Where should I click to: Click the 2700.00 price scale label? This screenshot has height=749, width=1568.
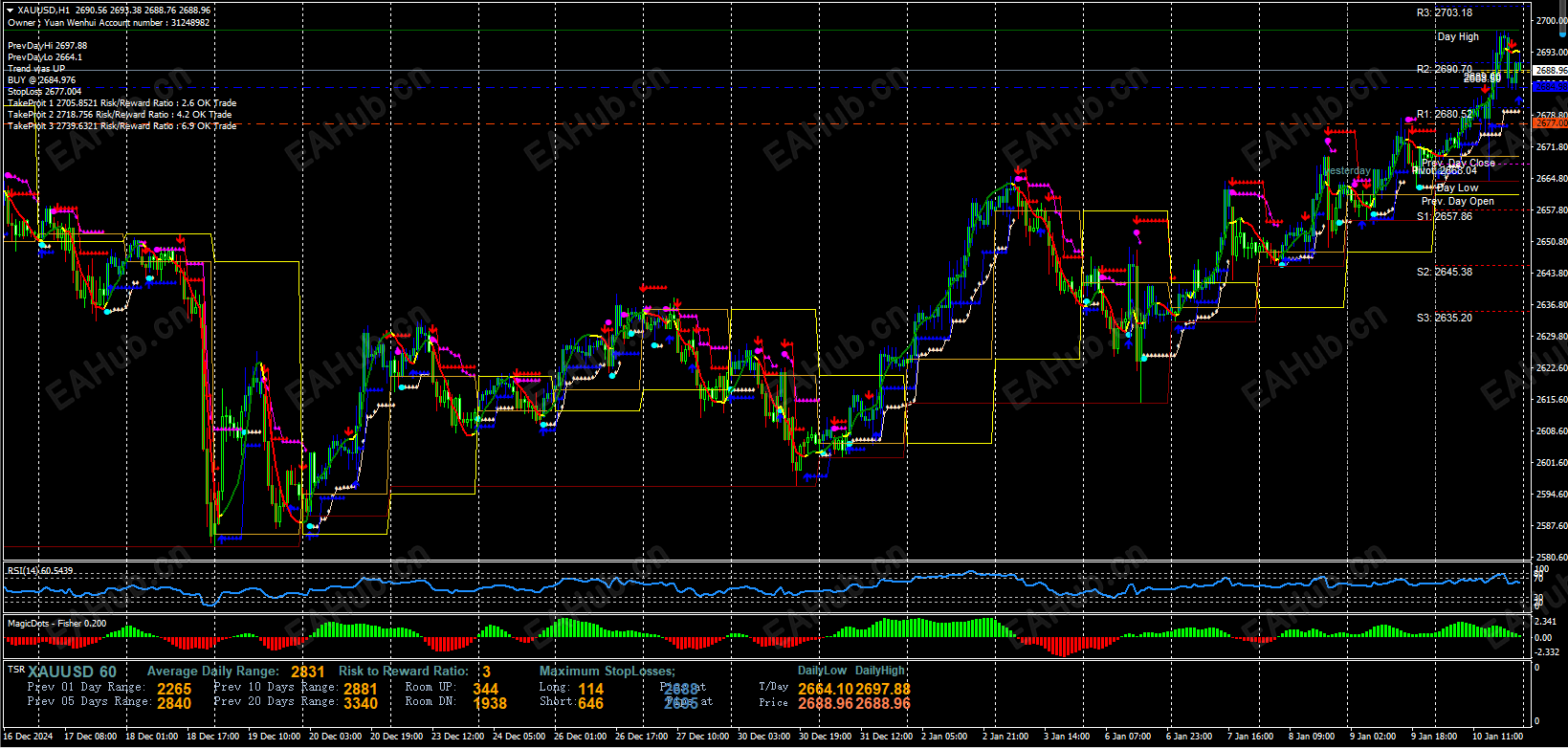[1551, 20]
